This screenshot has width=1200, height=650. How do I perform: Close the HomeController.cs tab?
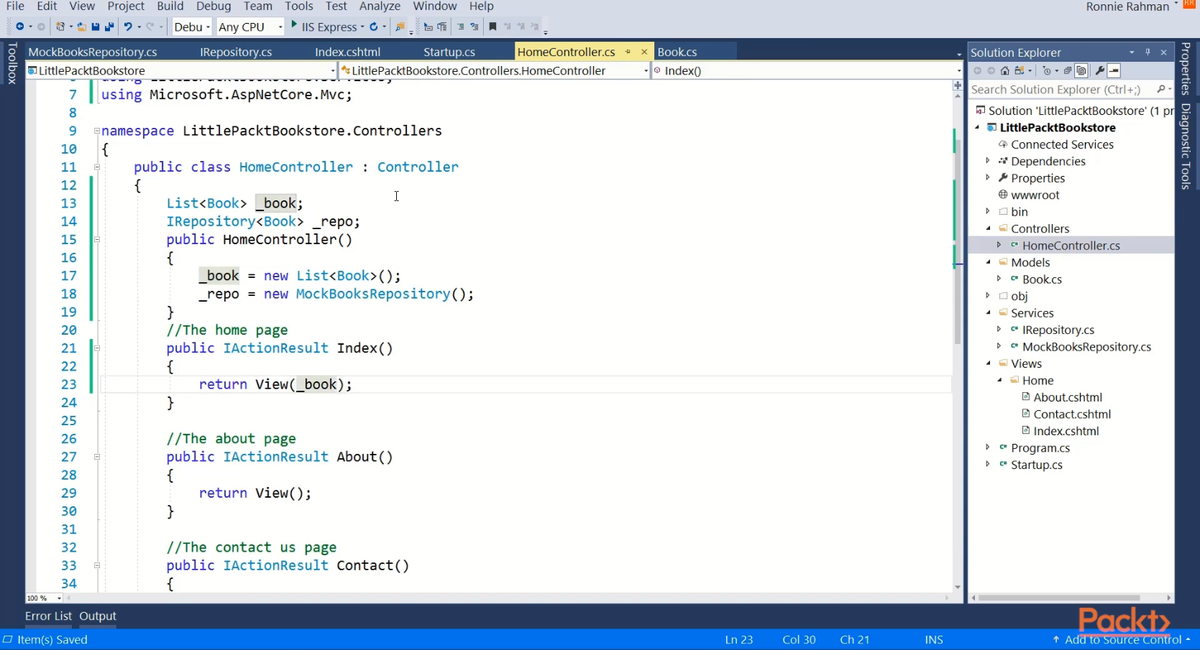645,51
